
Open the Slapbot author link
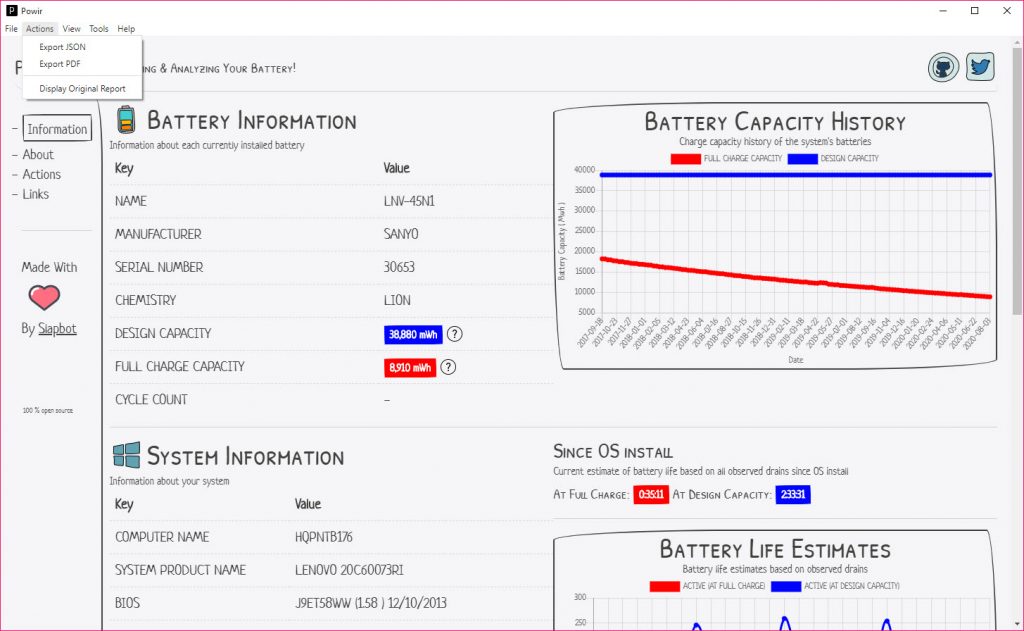[57, 329]
